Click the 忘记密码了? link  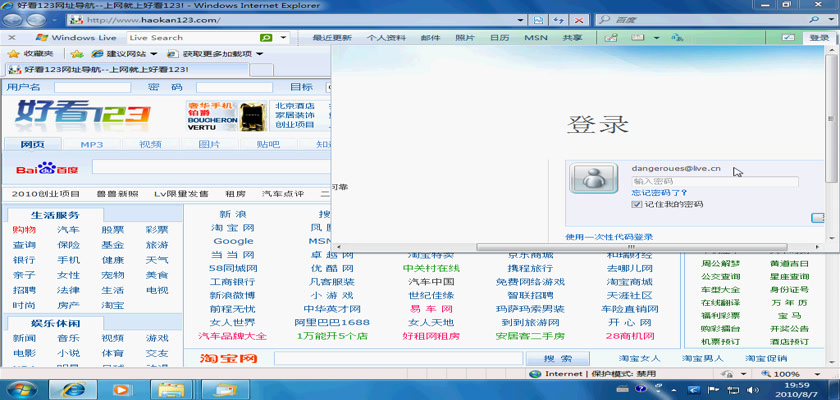(658, 192)
